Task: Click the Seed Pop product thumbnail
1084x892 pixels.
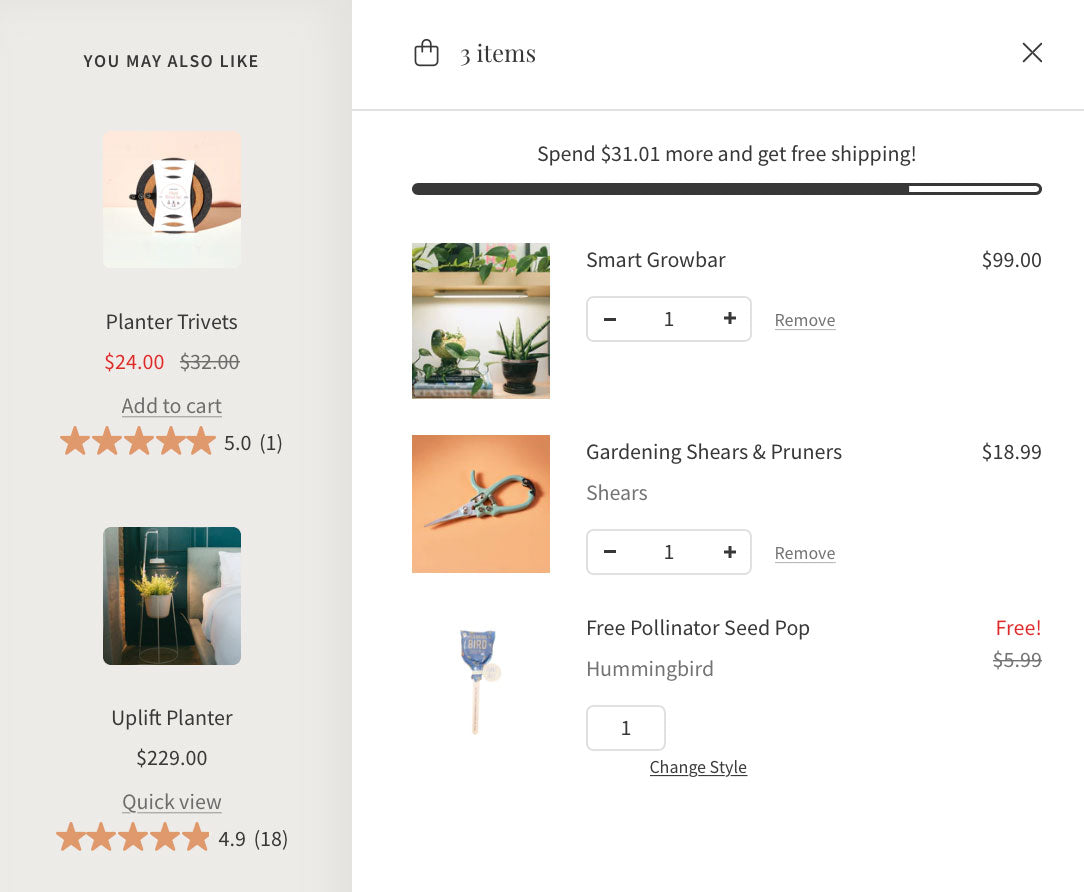Action: click(481, 680)
